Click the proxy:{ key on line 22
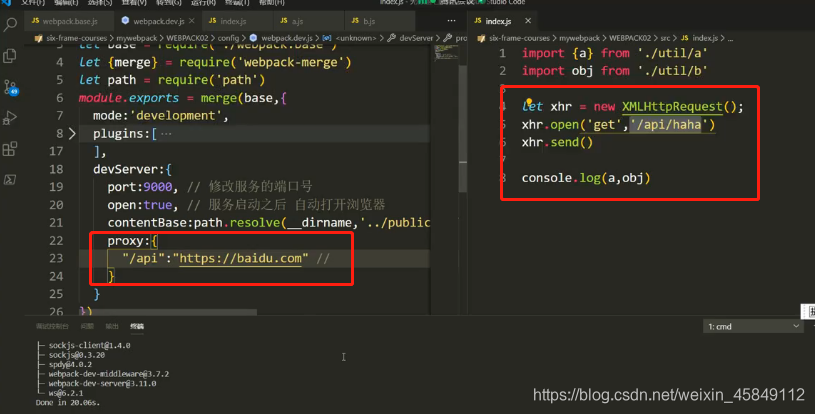This screenshot has height=414, width=815. tap(132, 241)
